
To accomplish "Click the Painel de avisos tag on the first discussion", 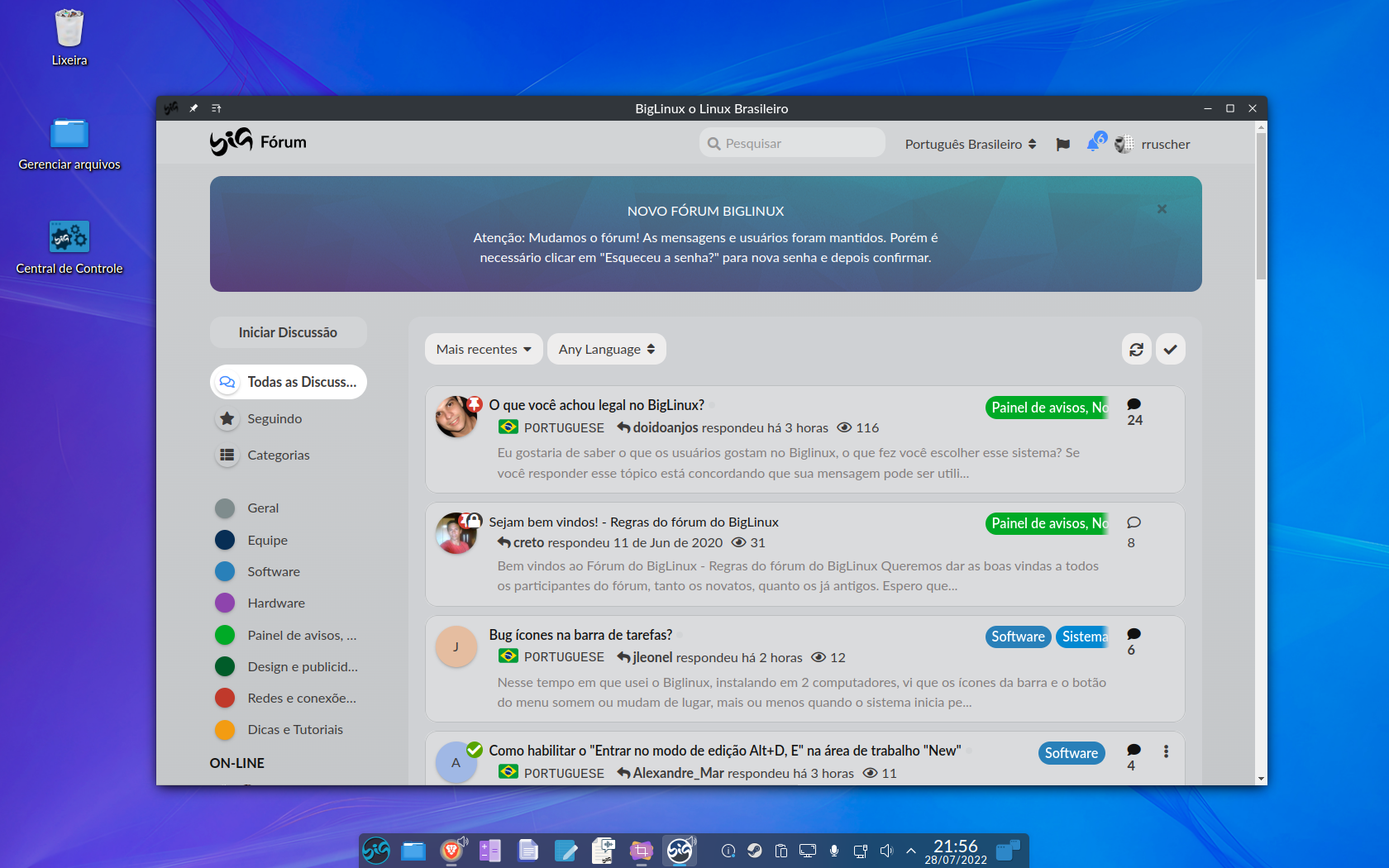I will coord(1048,408).
